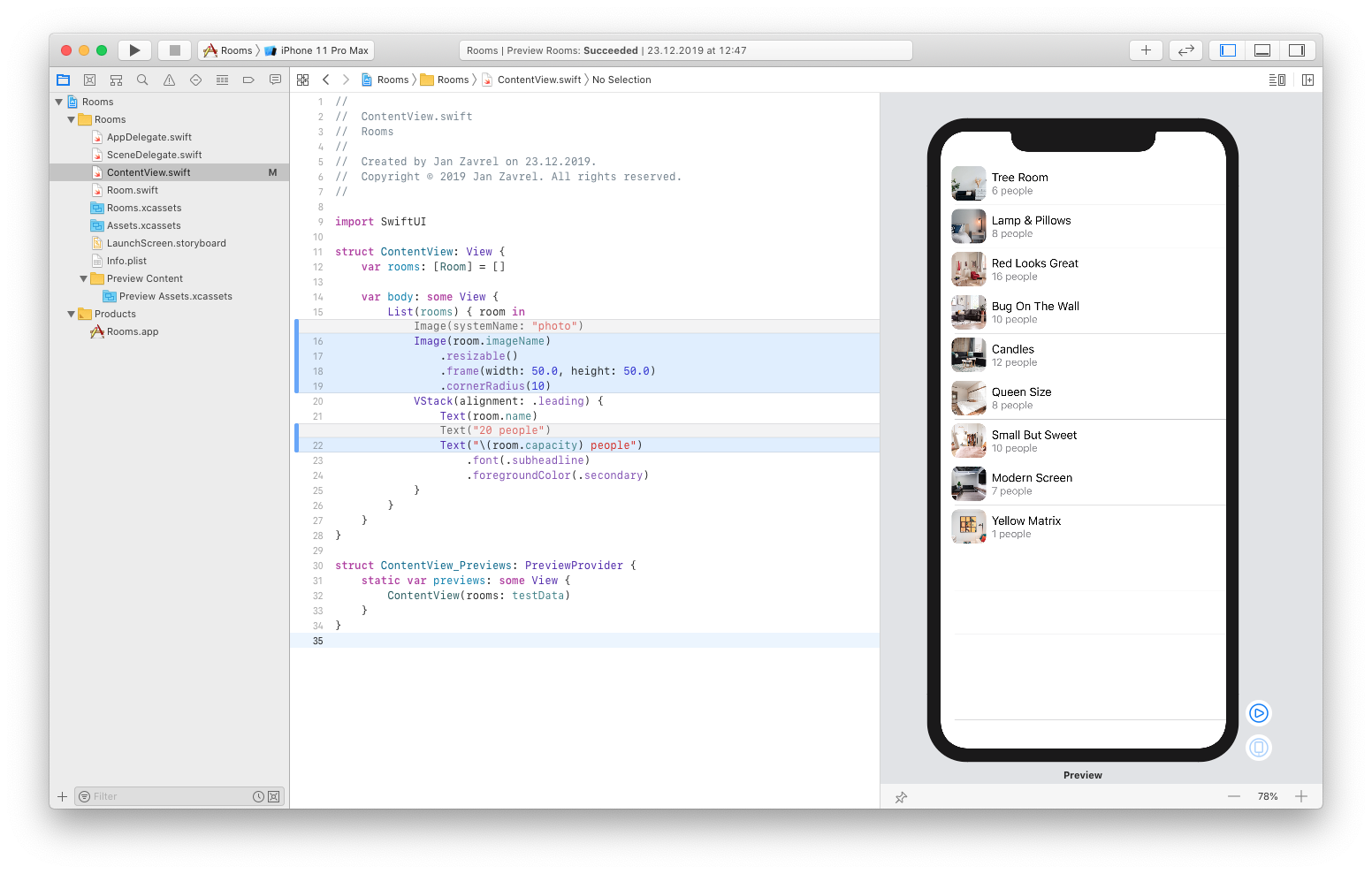Select Room.swift in the navigator
1372x874 pixels.
click(131, 189)
